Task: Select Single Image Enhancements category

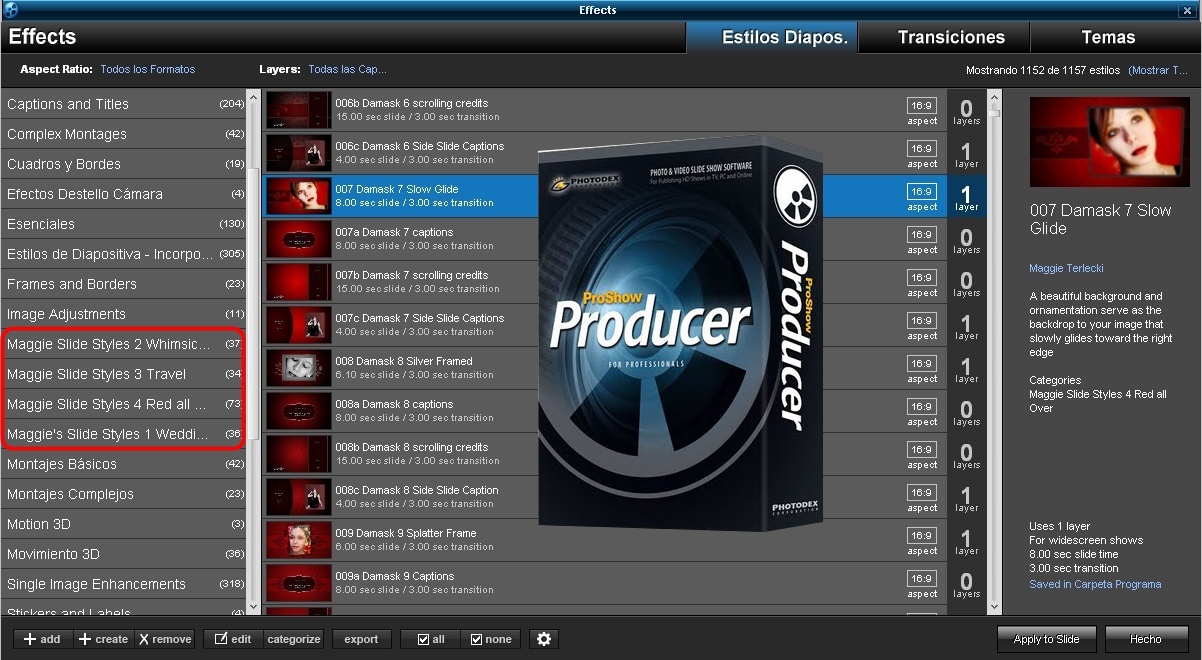Action: 125,584
